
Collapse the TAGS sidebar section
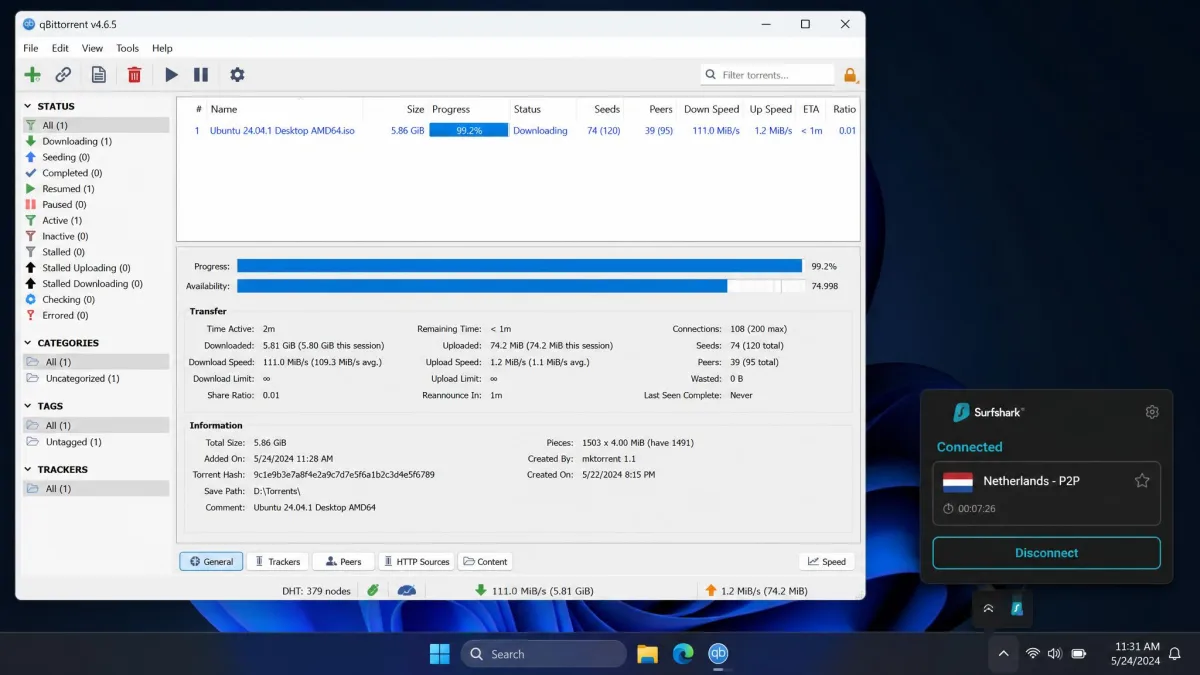point(28,406)
